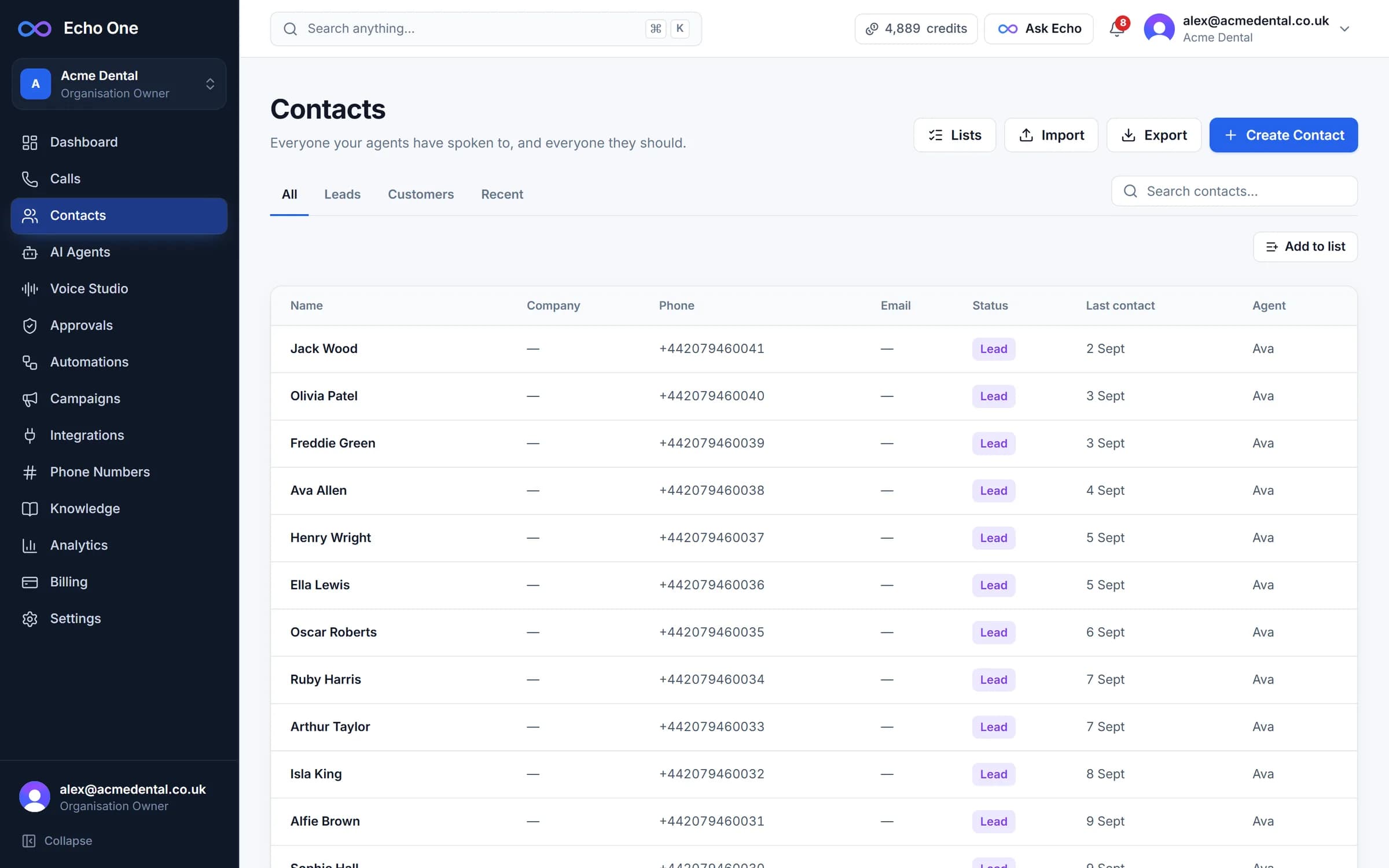Click Add to list button

[1305, 247]
